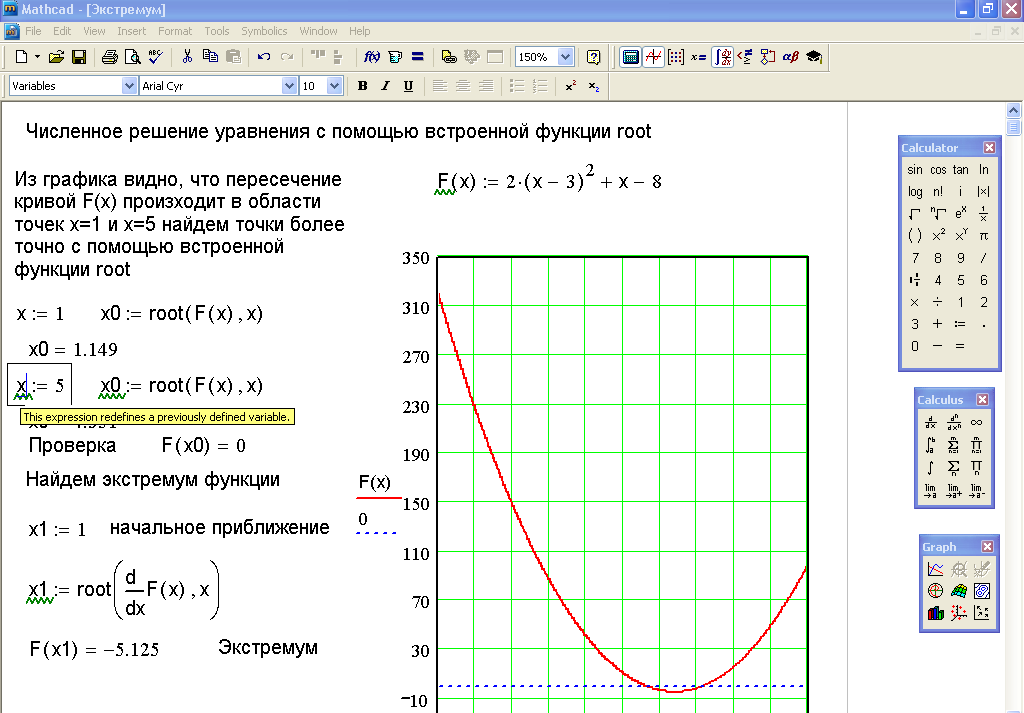Viewport: 1024px width, 713px height.
Task: Open a file with the Open folder icon
Action: pyautogui.click(x=56, y=57)
